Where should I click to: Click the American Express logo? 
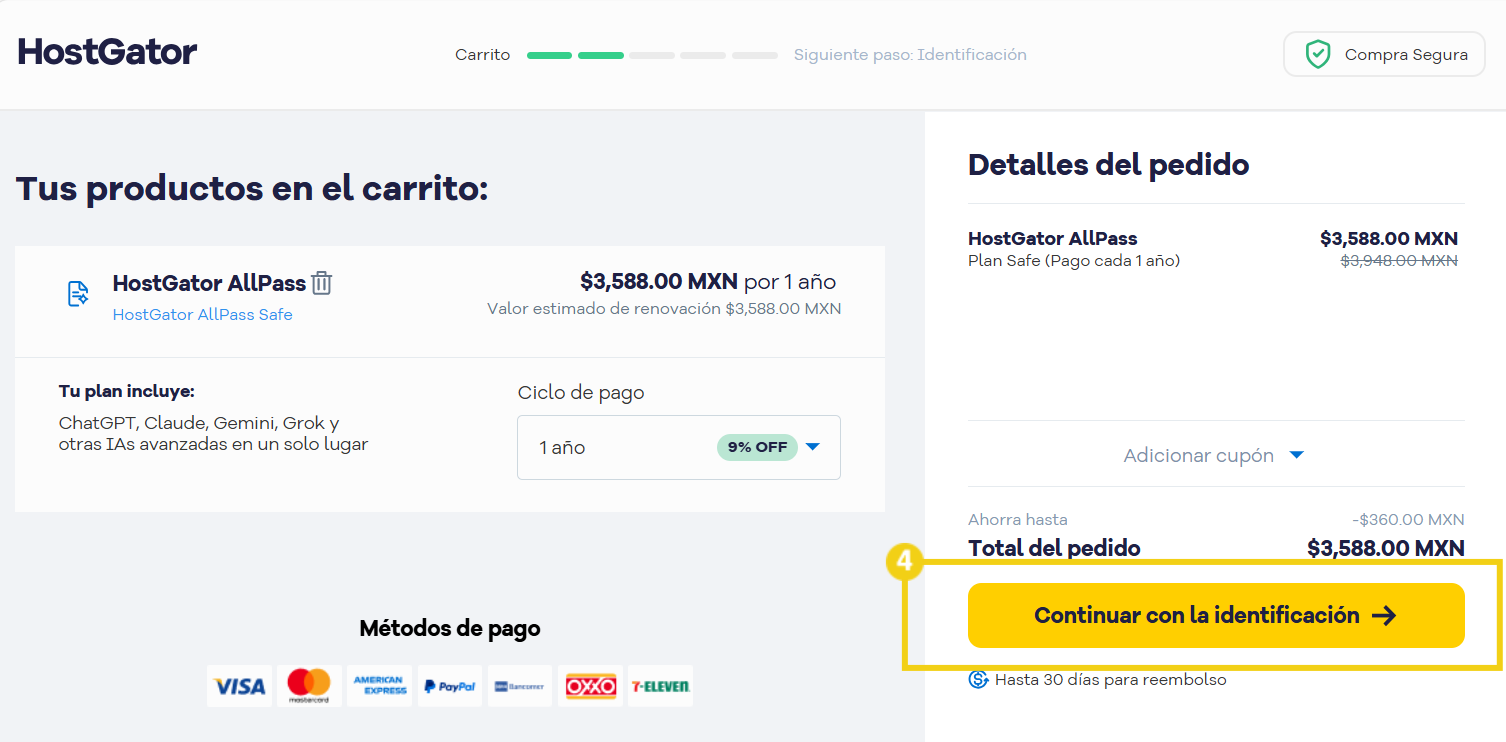(x=379, y=686)
